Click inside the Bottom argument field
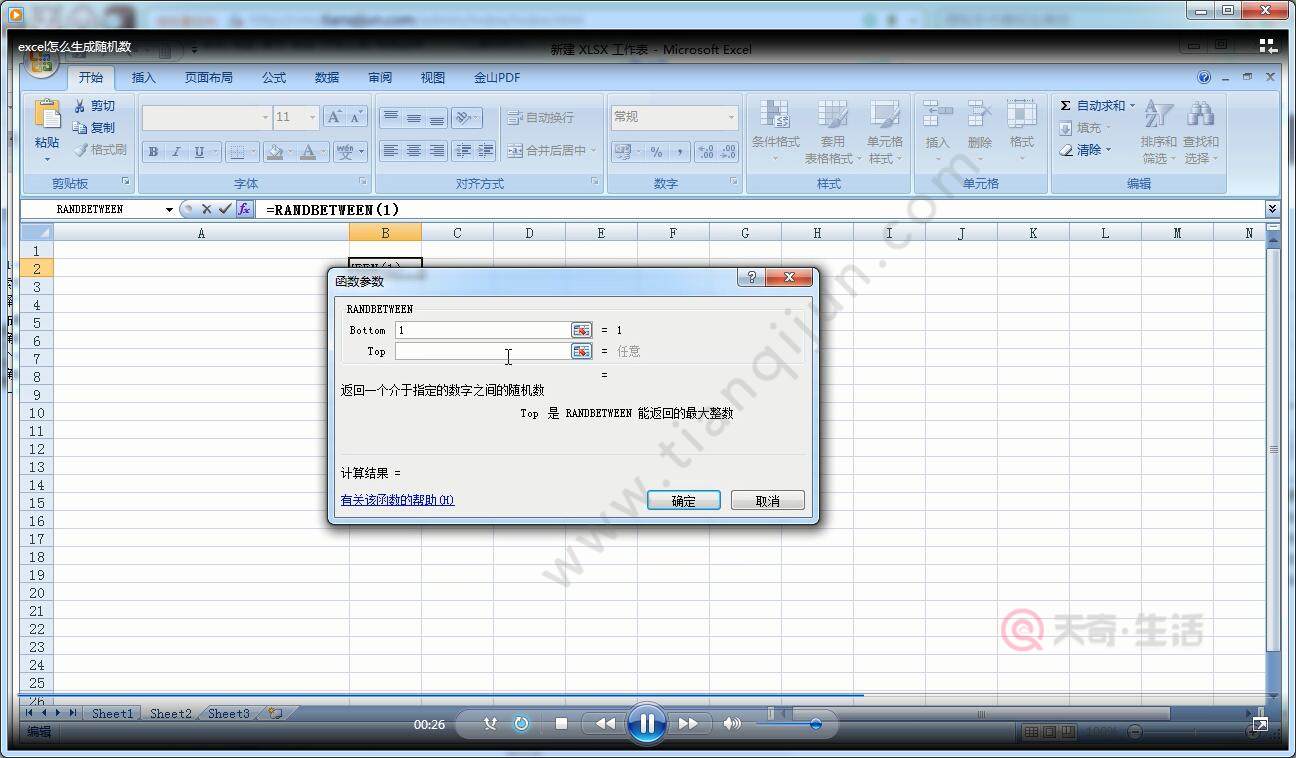Viewport: 1296px width, 758px height. point(482,330)
